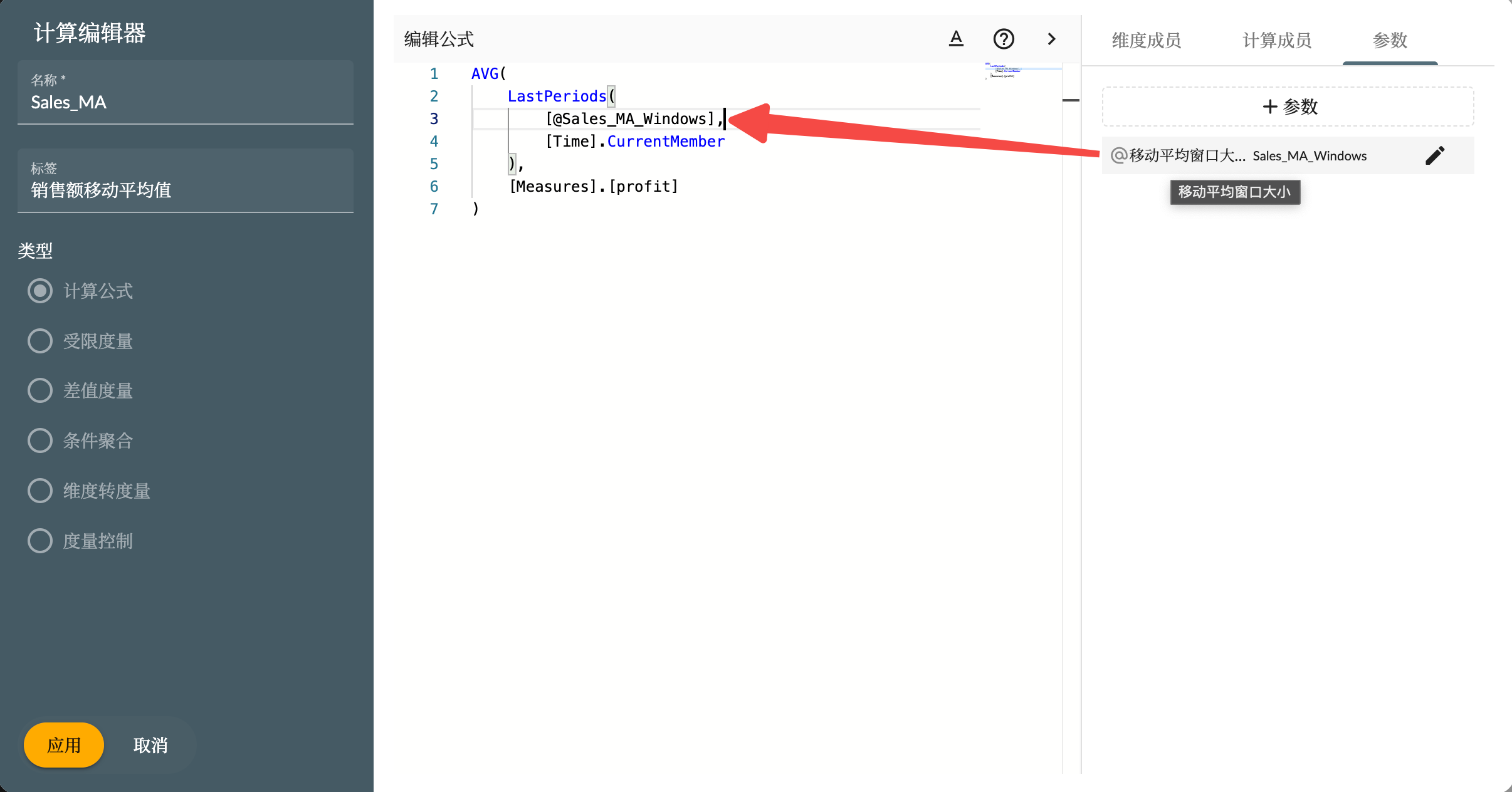Click the @ icon of the parameter entry
Viewport: 1512px width, 792px height.
1119,155
